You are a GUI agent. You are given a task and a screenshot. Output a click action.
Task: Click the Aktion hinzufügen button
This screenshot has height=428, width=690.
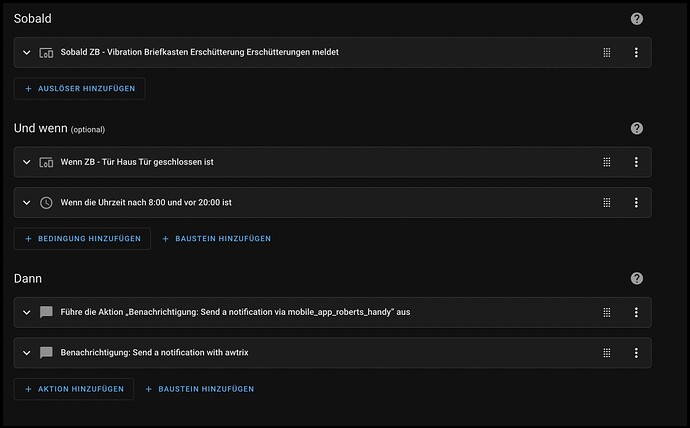[x=74, y=389]
